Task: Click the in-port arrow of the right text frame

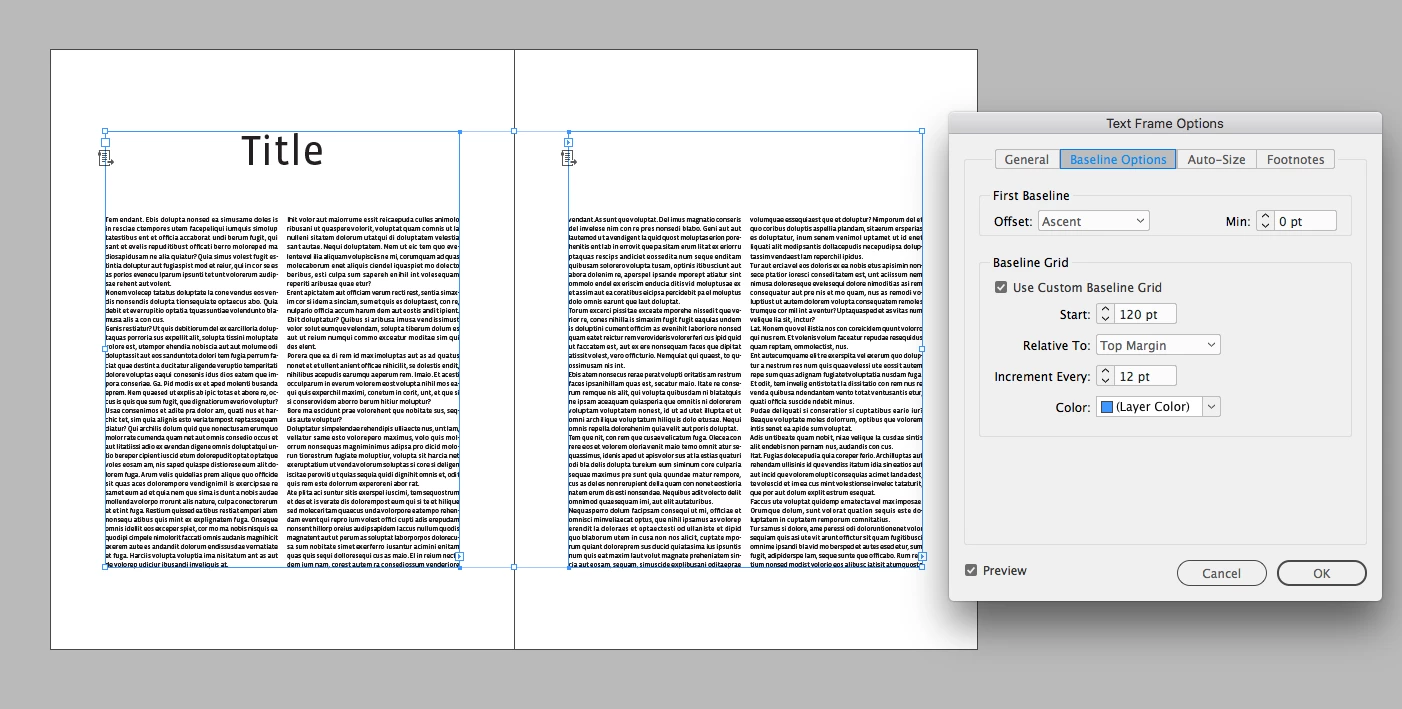Action: pos(568,142)
